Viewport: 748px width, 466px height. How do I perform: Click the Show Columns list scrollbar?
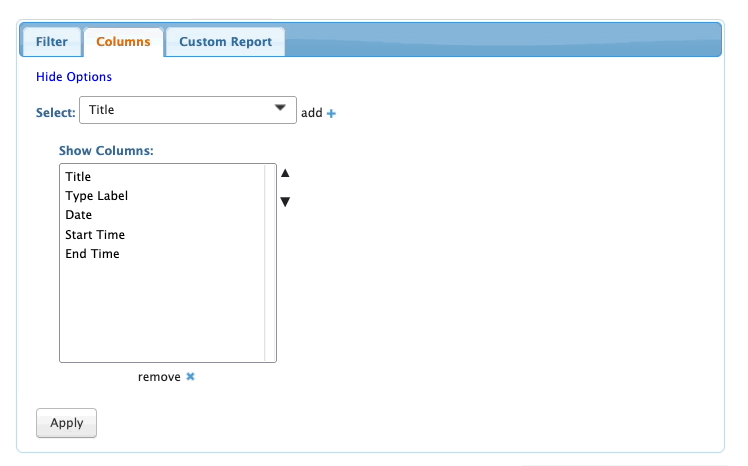270,263
